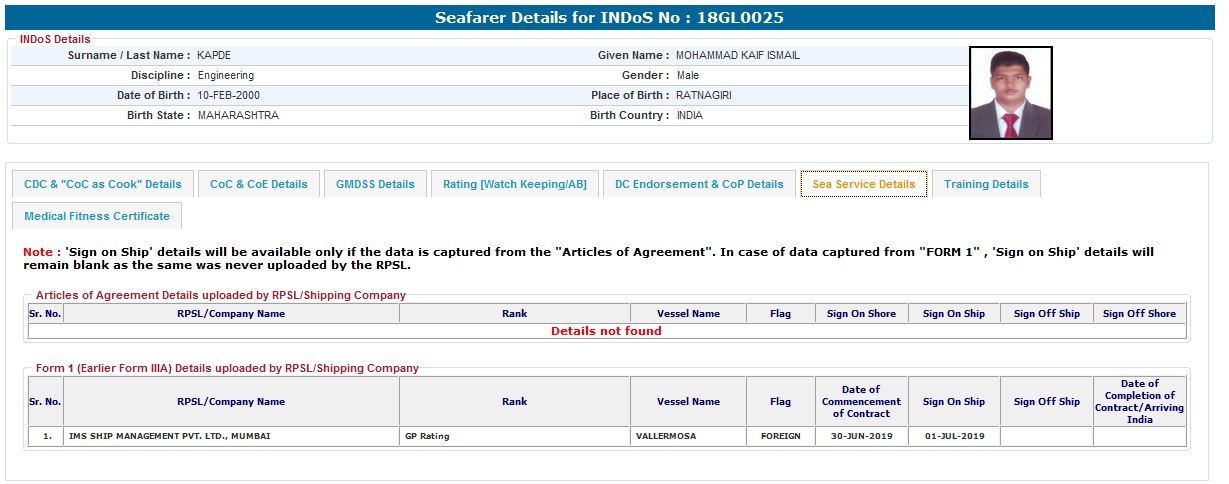Go to DC Endorsement & CoP Details tab

699,184
